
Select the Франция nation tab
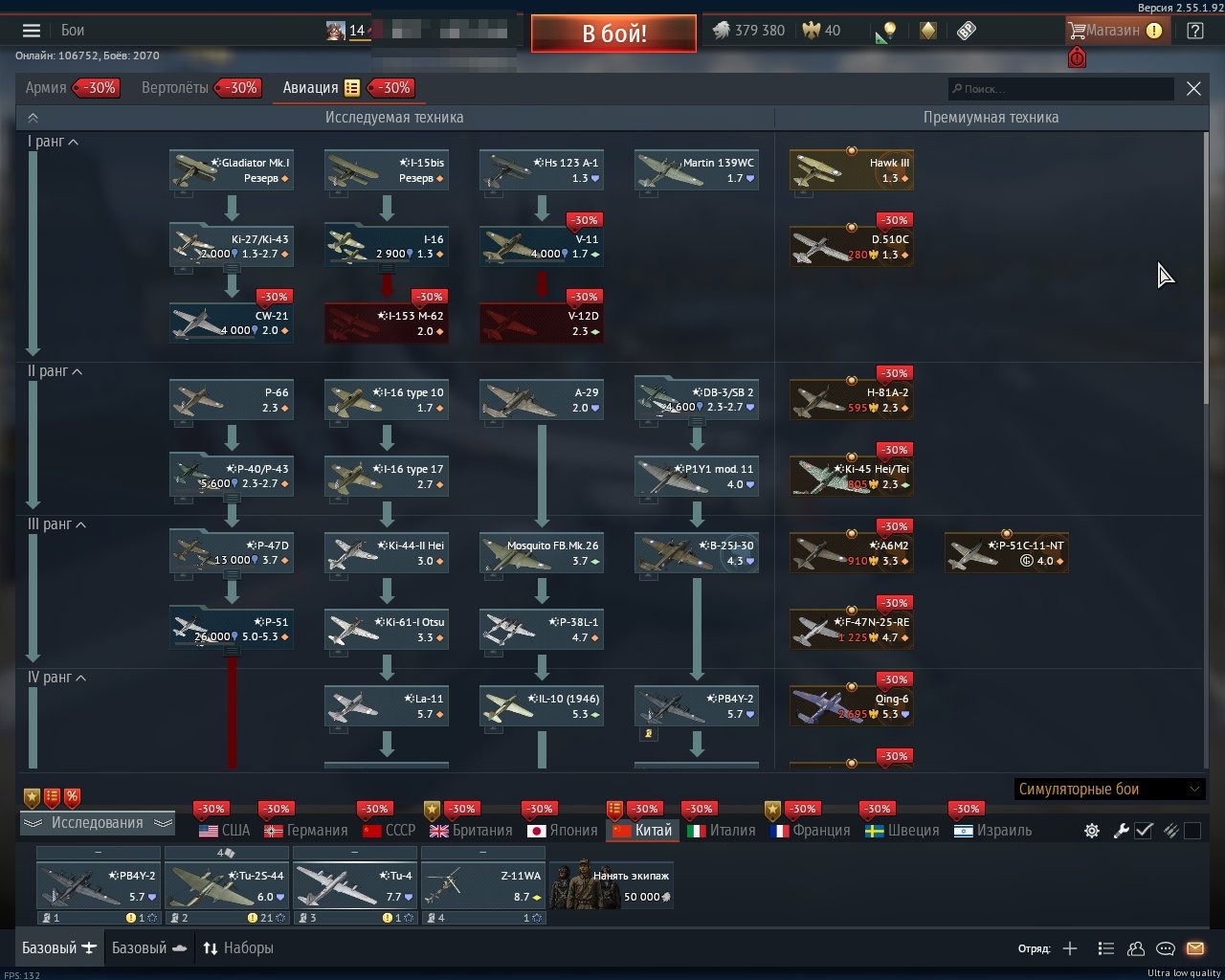click(811, 831)
